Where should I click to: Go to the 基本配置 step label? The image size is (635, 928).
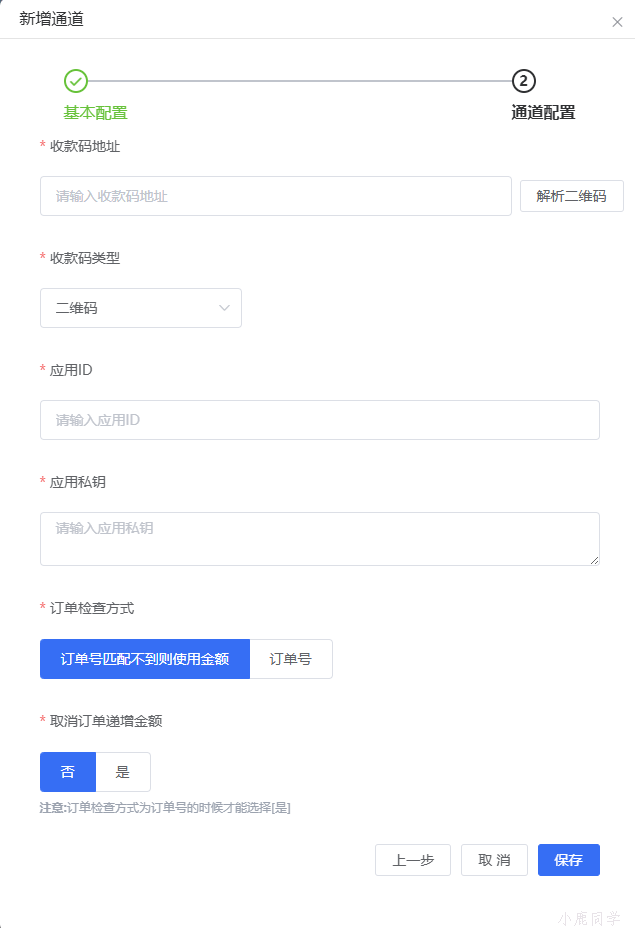(x=96, y=113)
